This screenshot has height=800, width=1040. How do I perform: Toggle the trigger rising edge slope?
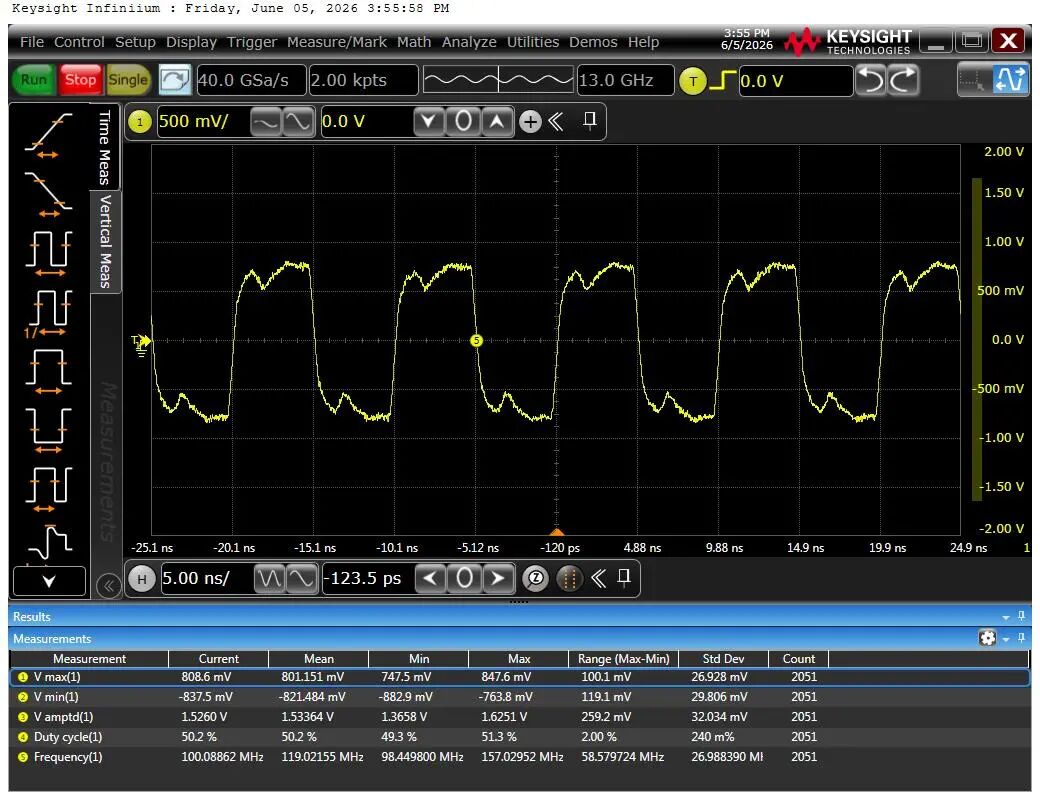(x=722, y=81)
